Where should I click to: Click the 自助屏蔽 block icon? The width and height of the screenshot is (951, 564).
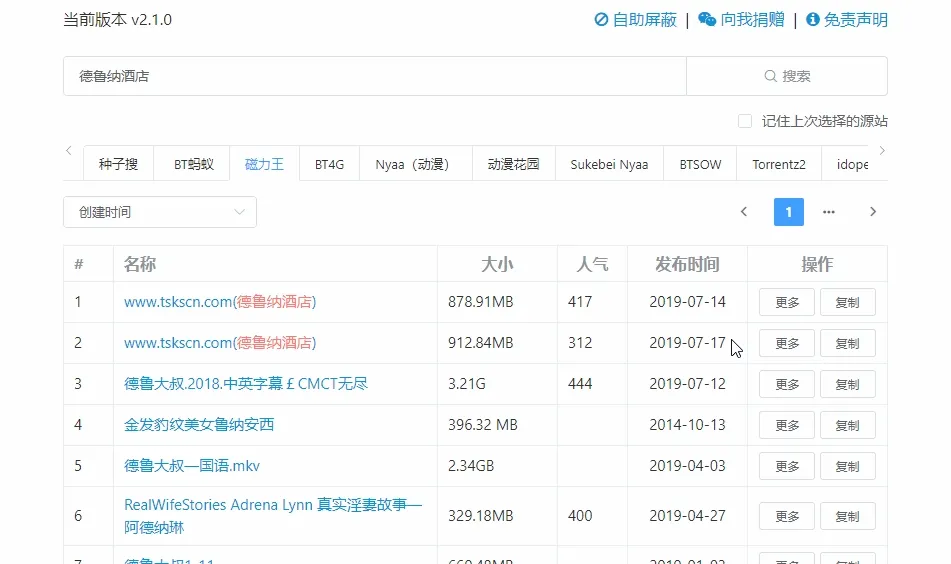[x=601, y=20]
